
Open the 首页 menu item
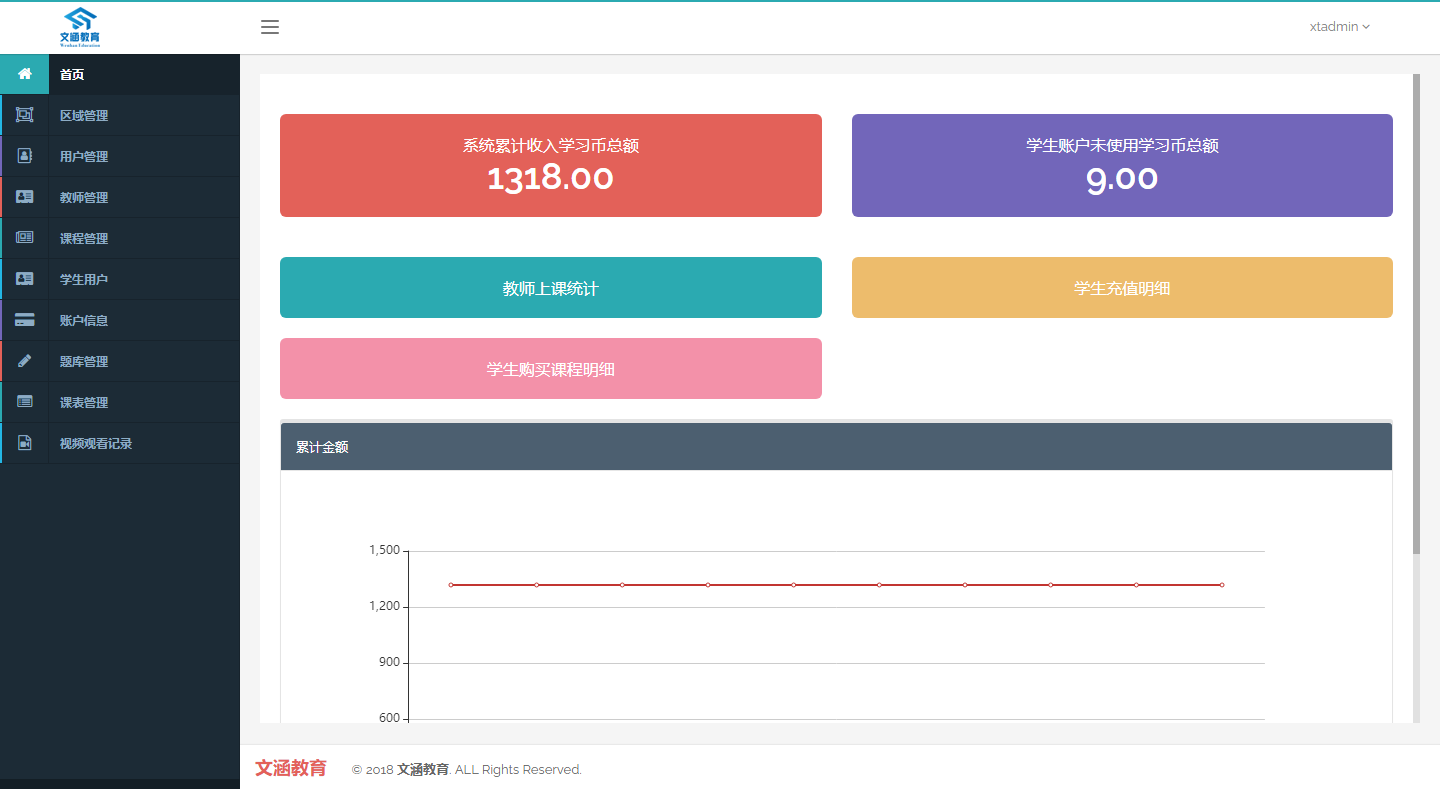click(120, 74)
